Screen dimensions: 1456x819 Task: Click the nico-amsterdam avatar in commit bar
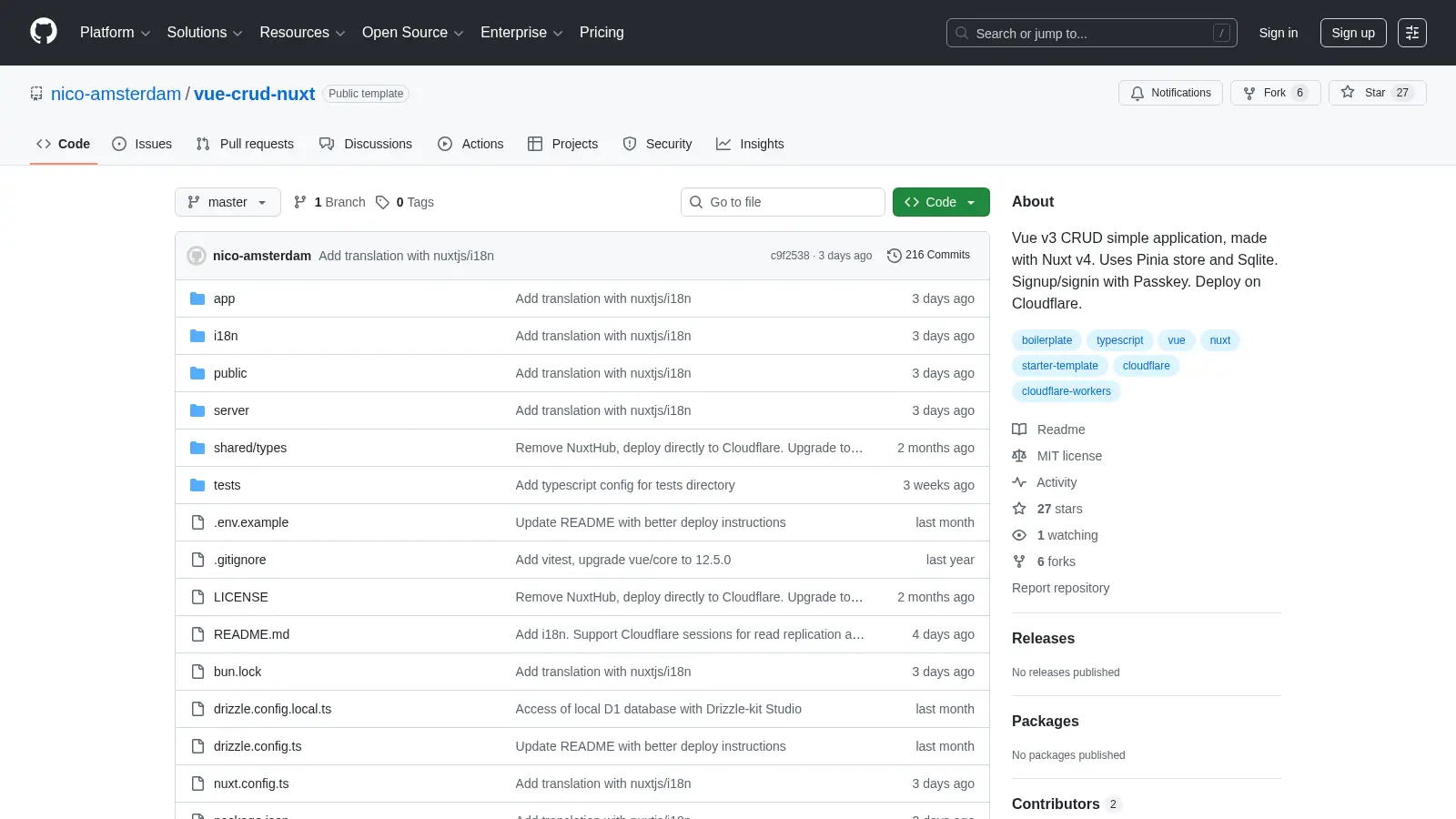[x=197, y=256]
